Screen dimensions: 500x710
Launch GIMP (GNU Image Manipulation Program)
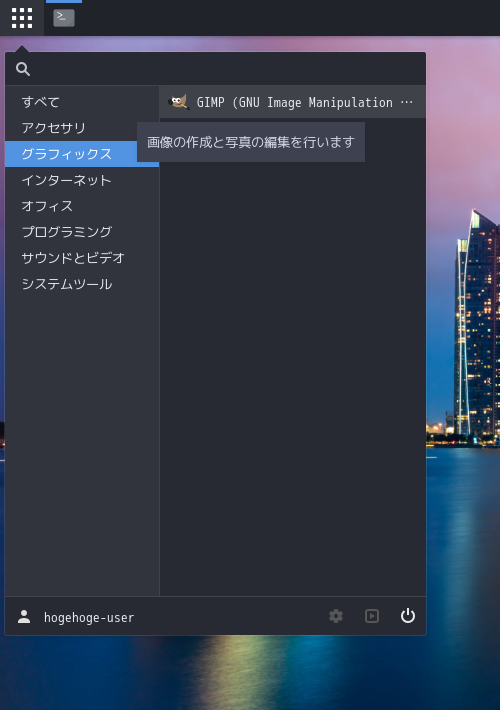point(293,102)
